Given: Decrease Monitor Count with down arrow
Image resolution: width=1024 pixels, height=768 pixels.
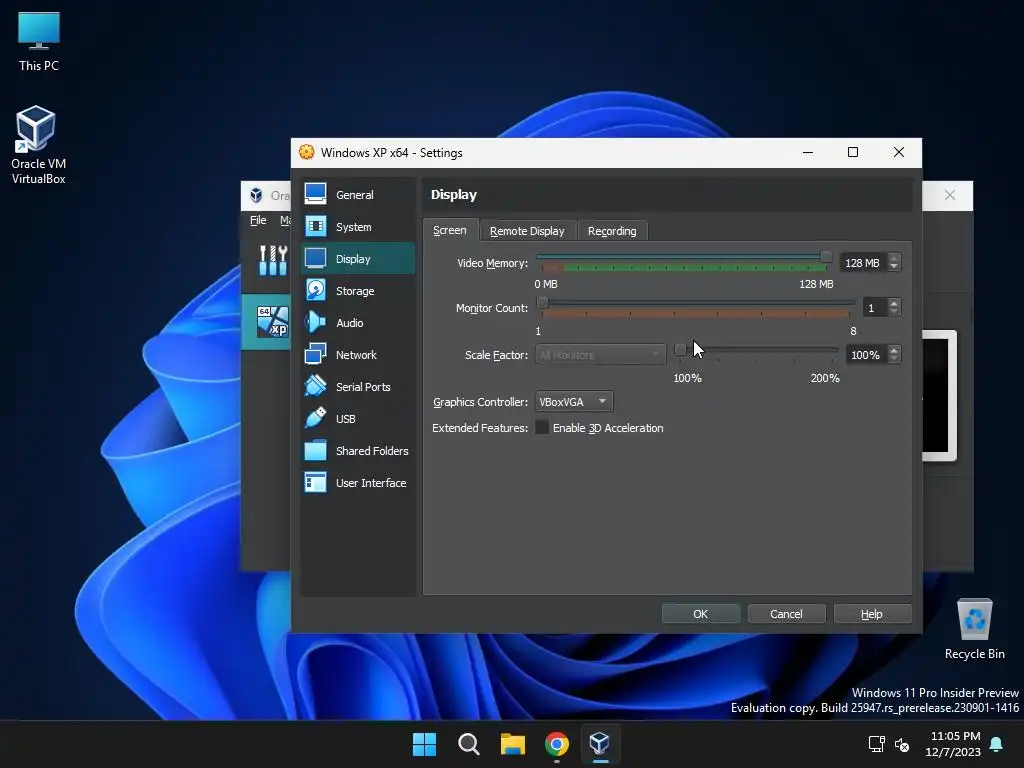Looking at the screenshot, I should point(894,312).
